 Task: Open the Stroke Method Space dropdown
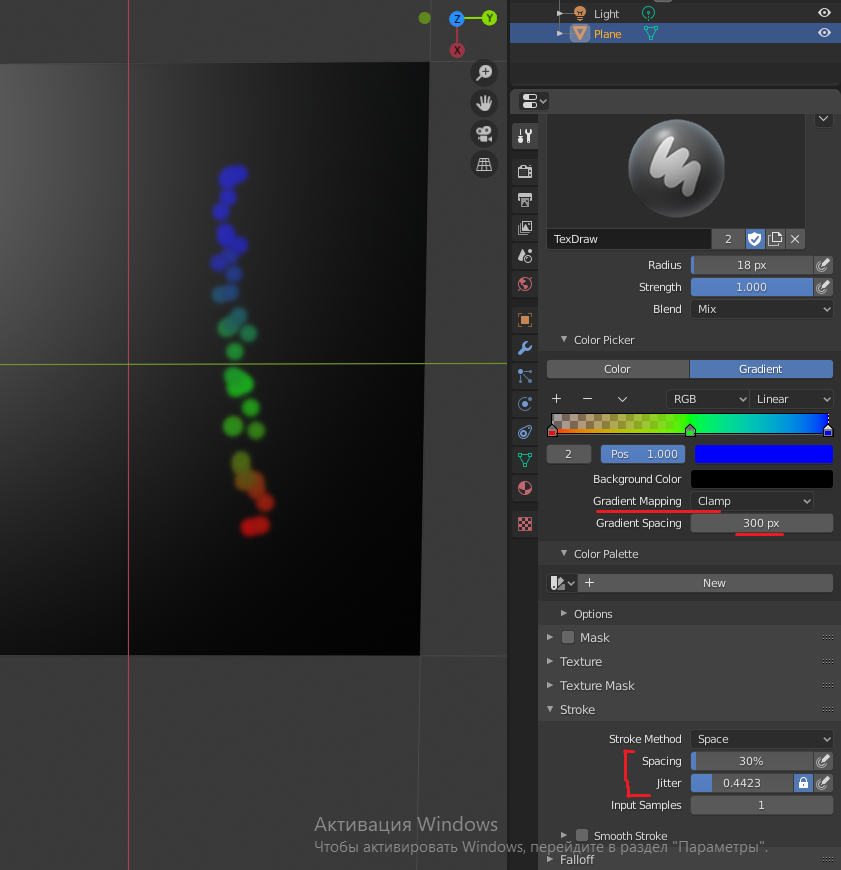[762, 739]
